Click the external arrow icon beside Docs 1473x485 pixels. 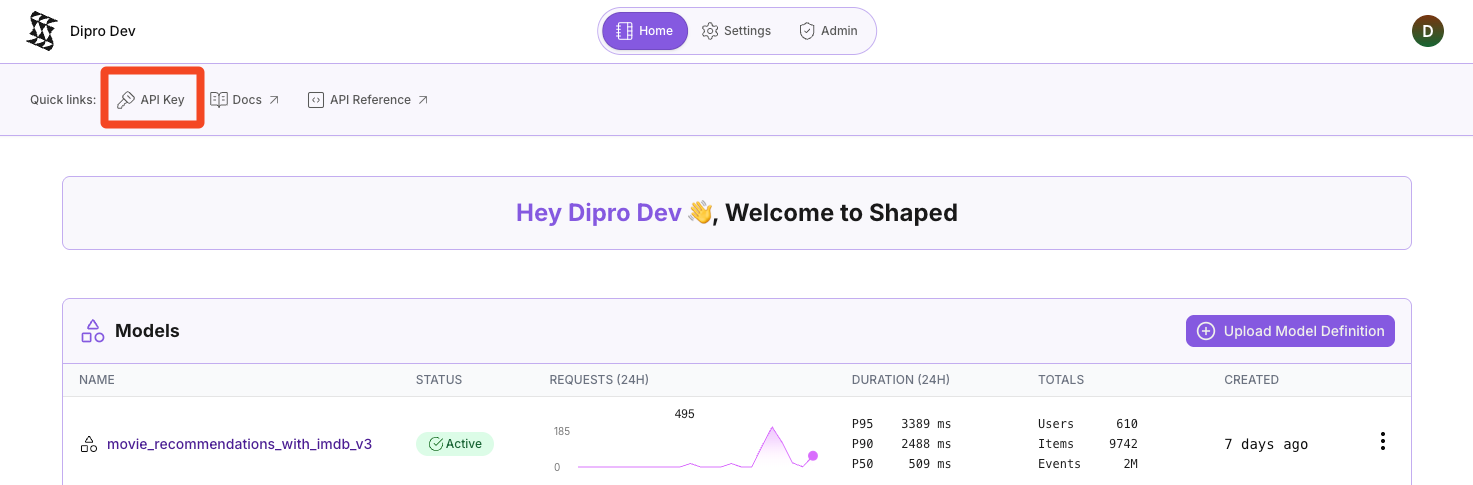pos(274,100)
